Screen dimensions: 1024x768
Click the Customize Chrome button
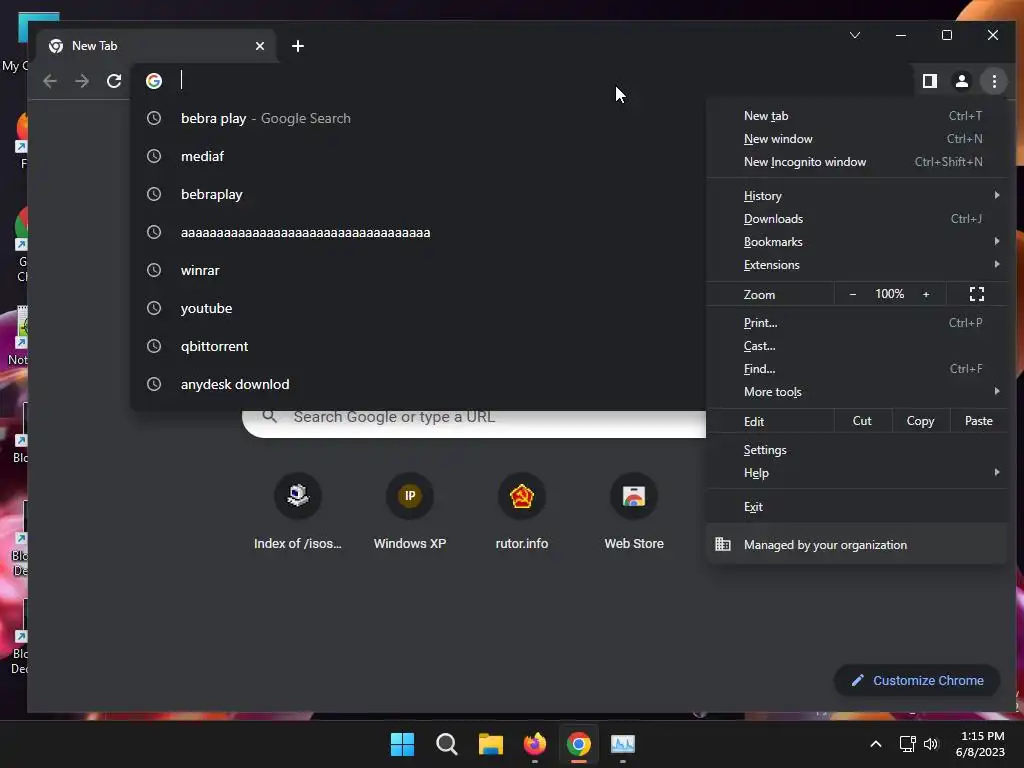(917, 680)
